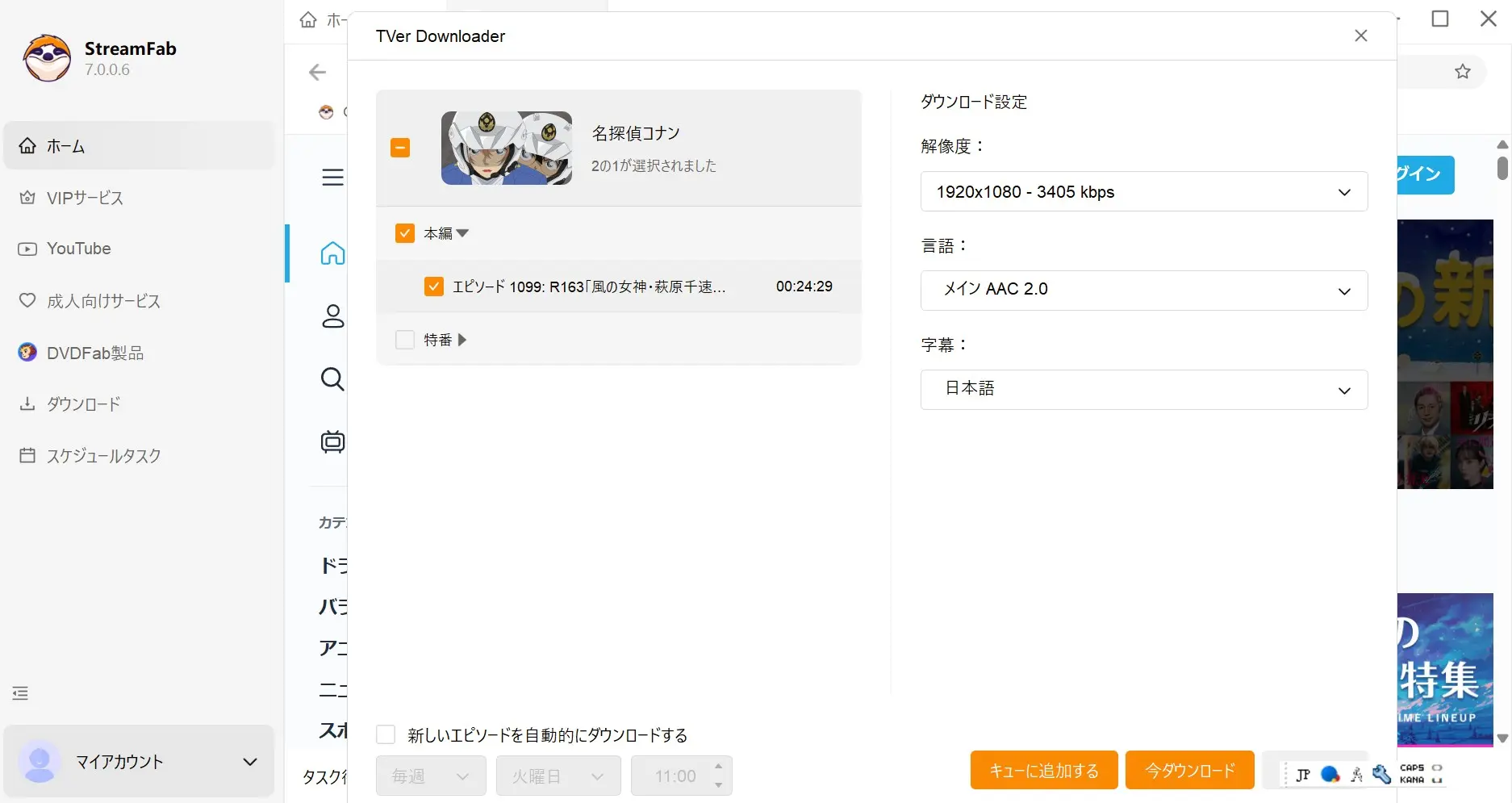1512x803 pixels.
Task: Click the calendar icon for scheduled tasks
Action: [x=27, y=455]
